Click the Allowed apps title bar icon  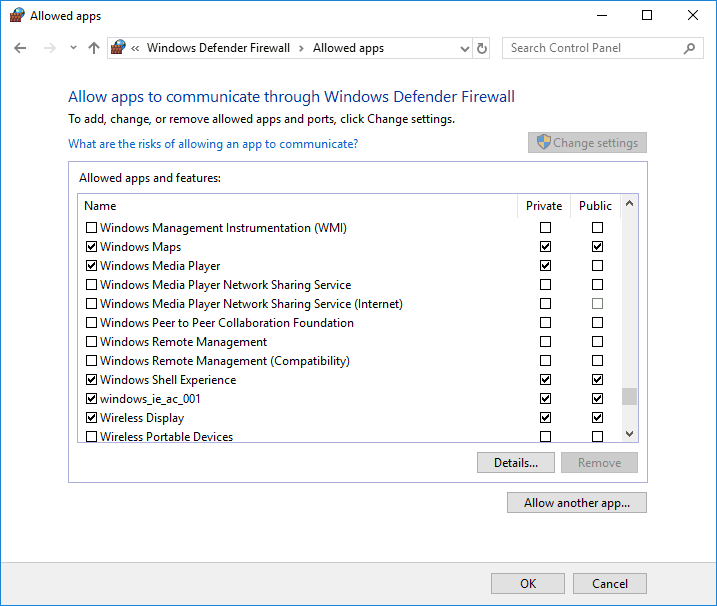click(16, 16)
